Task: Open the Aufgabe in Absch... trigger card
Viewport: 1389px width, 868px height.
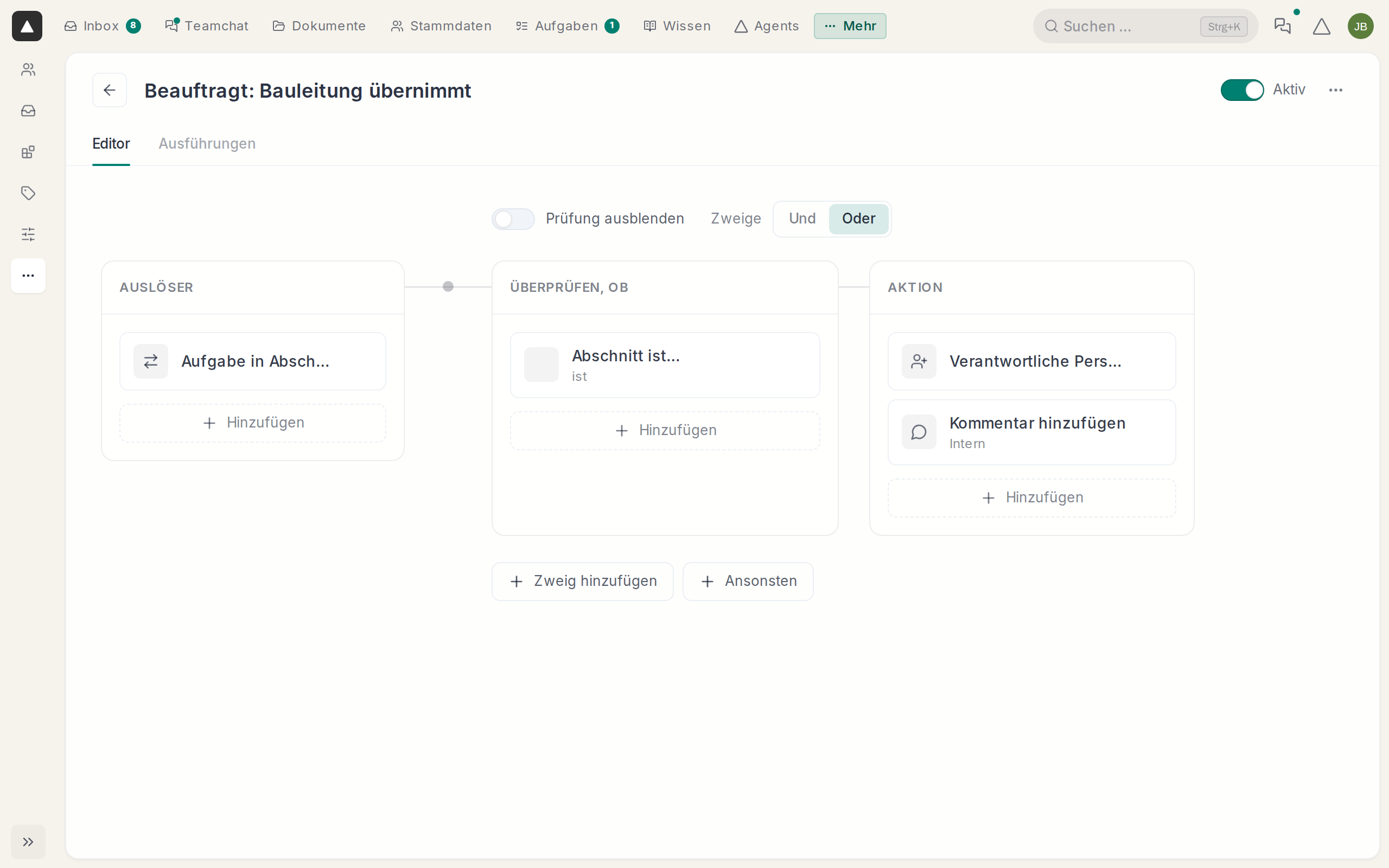Action: click(x=252, y=361)
